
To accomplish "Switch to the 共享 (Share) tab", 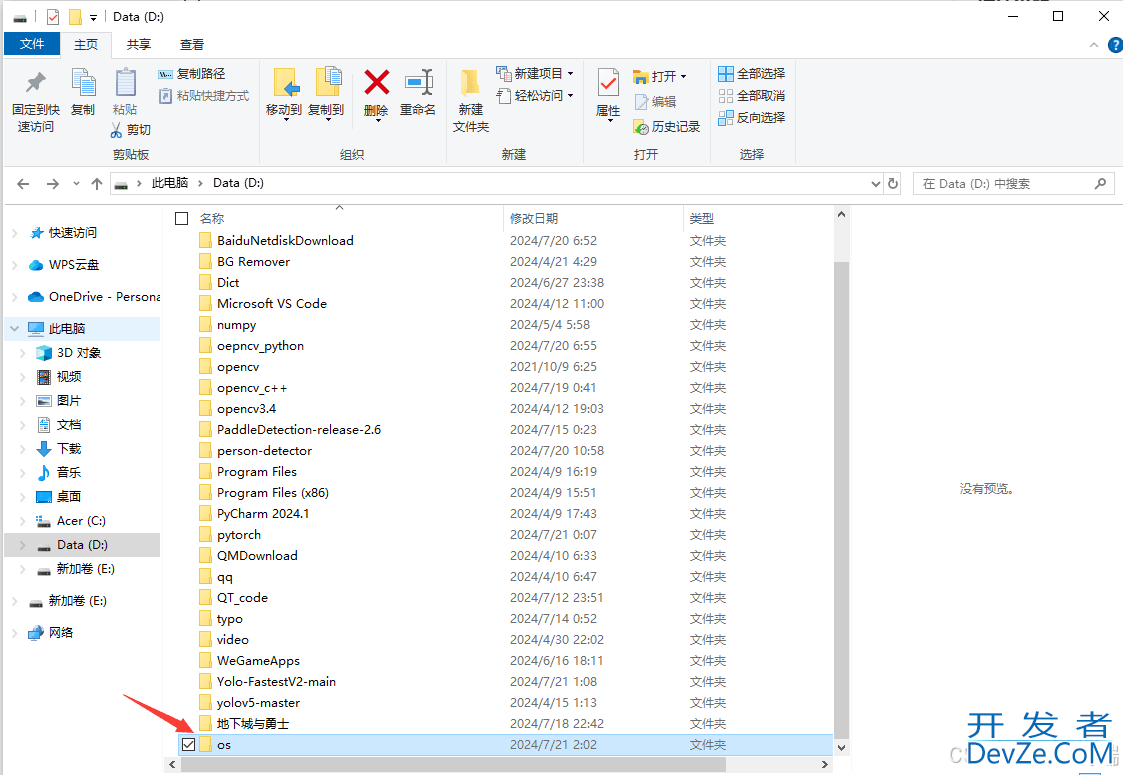I will pos(138,44).
